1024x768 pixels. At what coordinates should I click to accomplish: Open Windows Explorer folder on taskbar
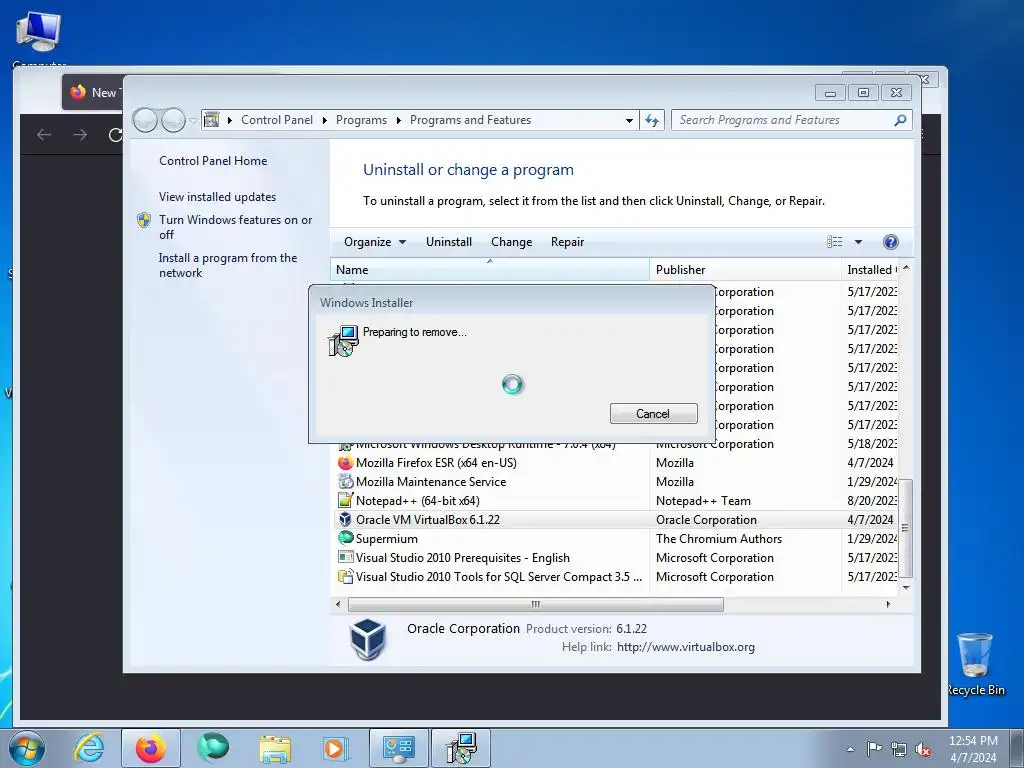(275, 748)
